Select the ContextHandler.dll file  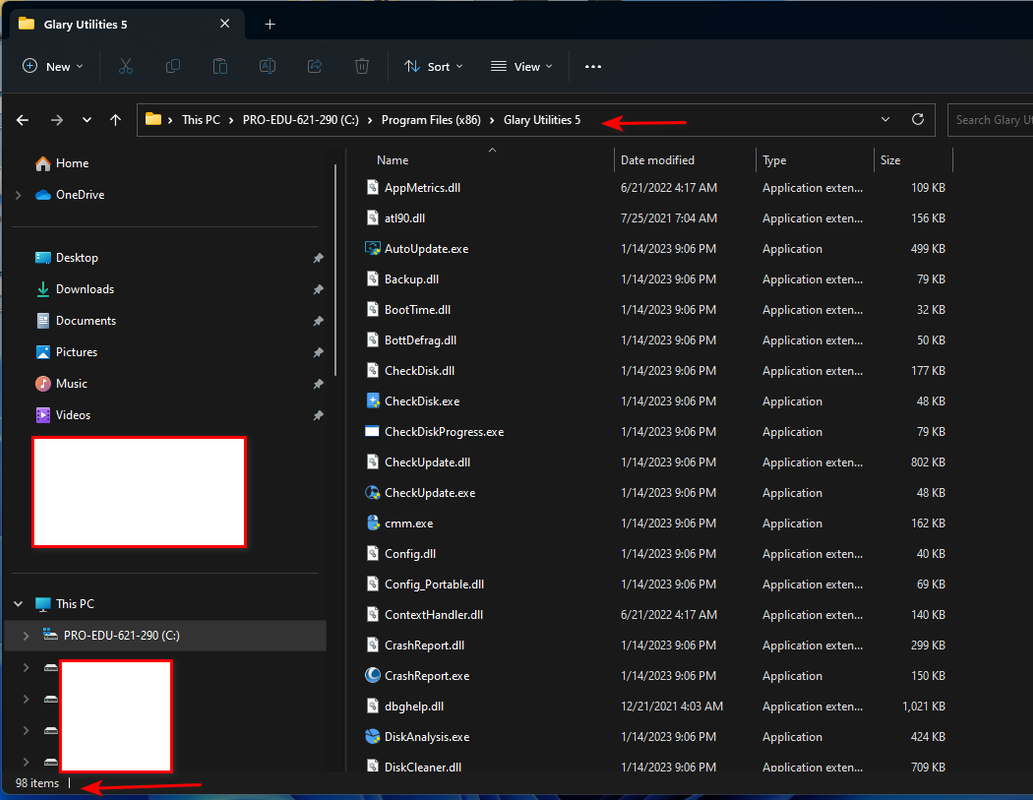pos(433,615)
